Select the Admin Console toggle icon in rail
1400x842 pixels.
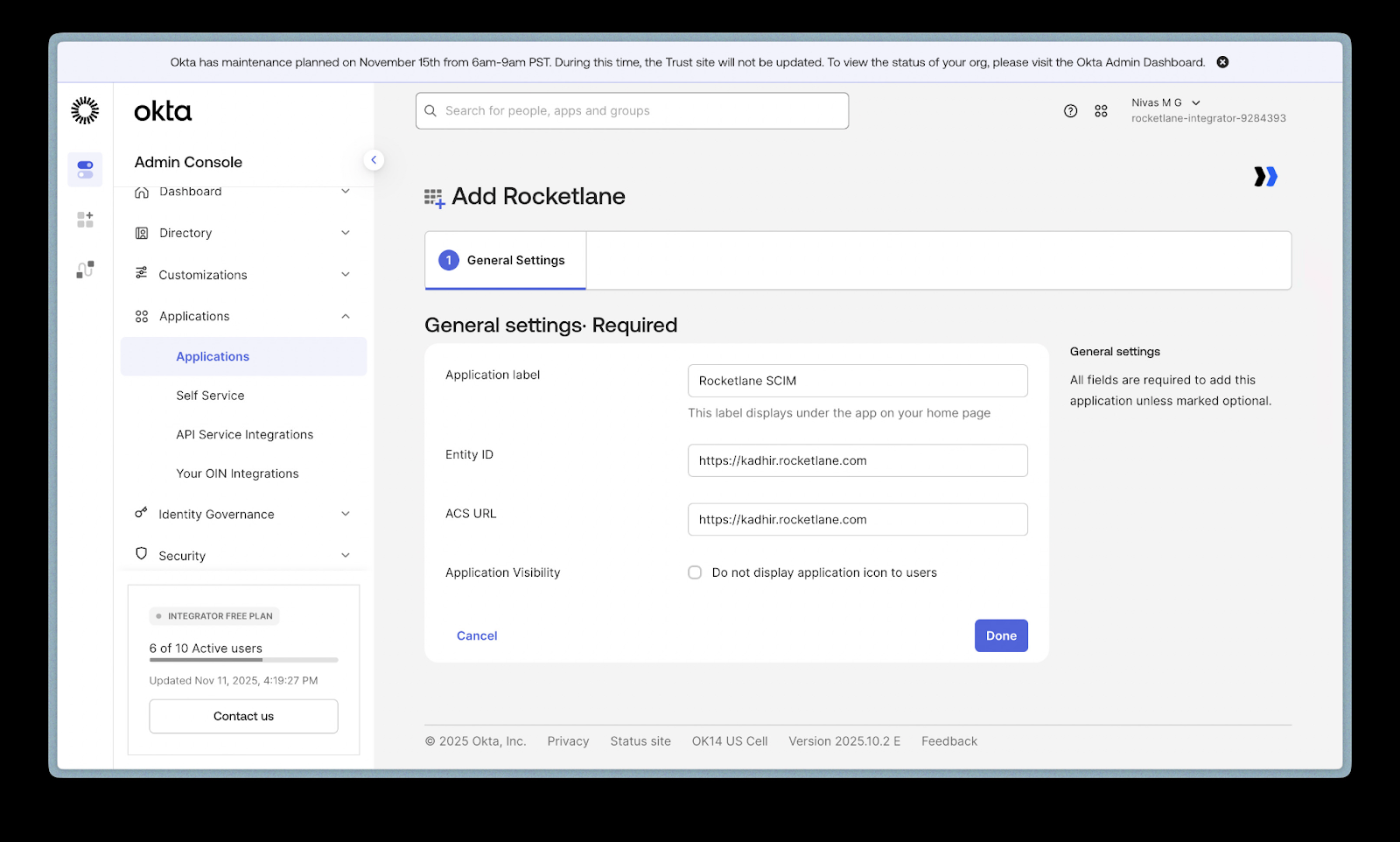tap(85, 169)
